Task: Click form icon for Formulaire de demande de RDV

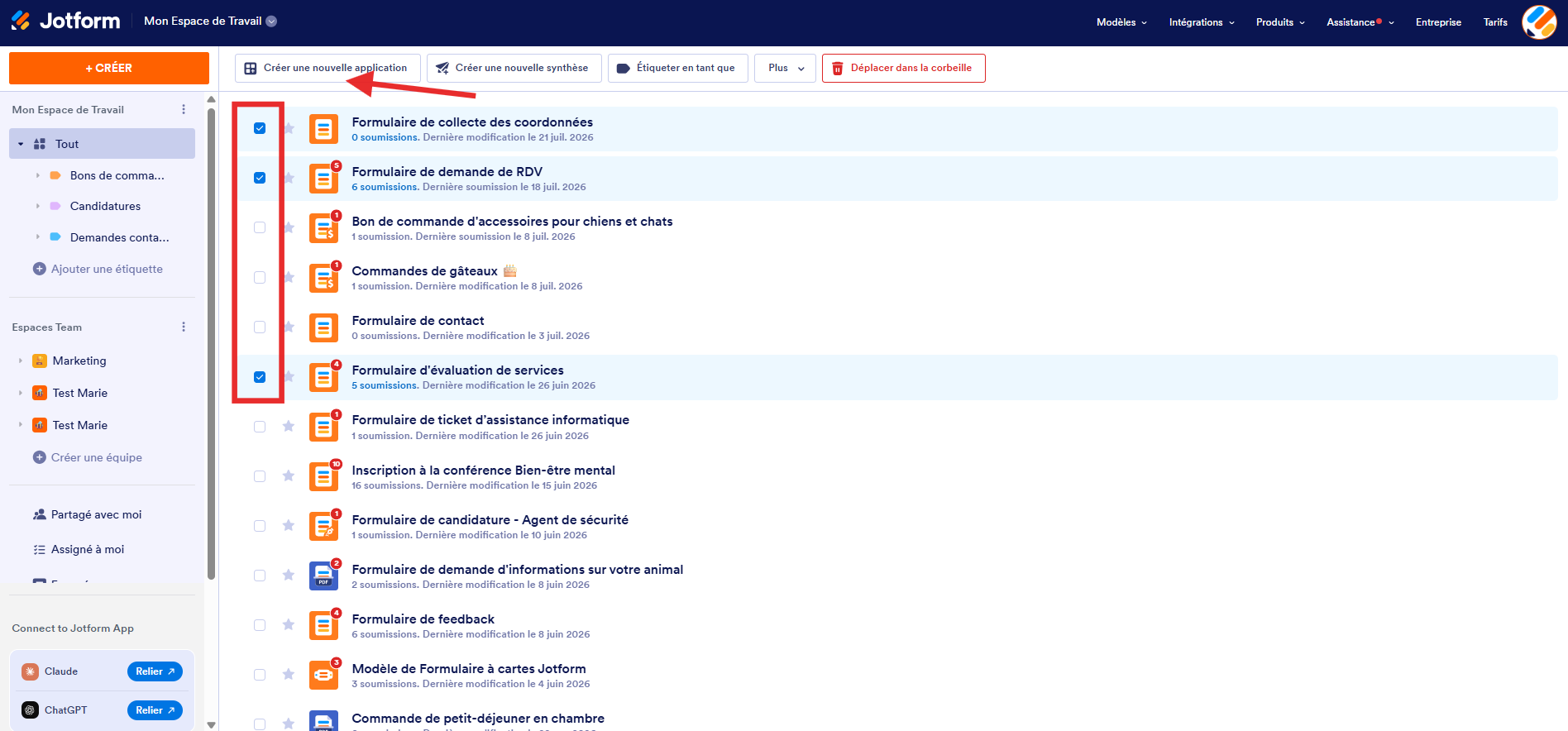Action: pyautogui.click(x=323, y=179)
